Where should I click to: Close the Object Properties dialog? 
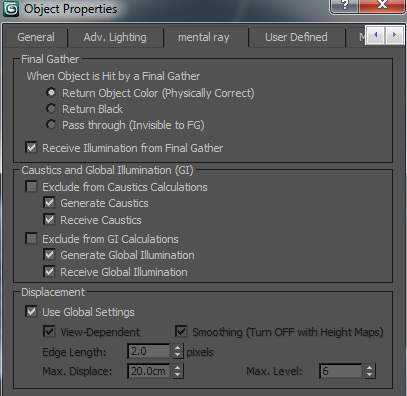pos(382,6)
